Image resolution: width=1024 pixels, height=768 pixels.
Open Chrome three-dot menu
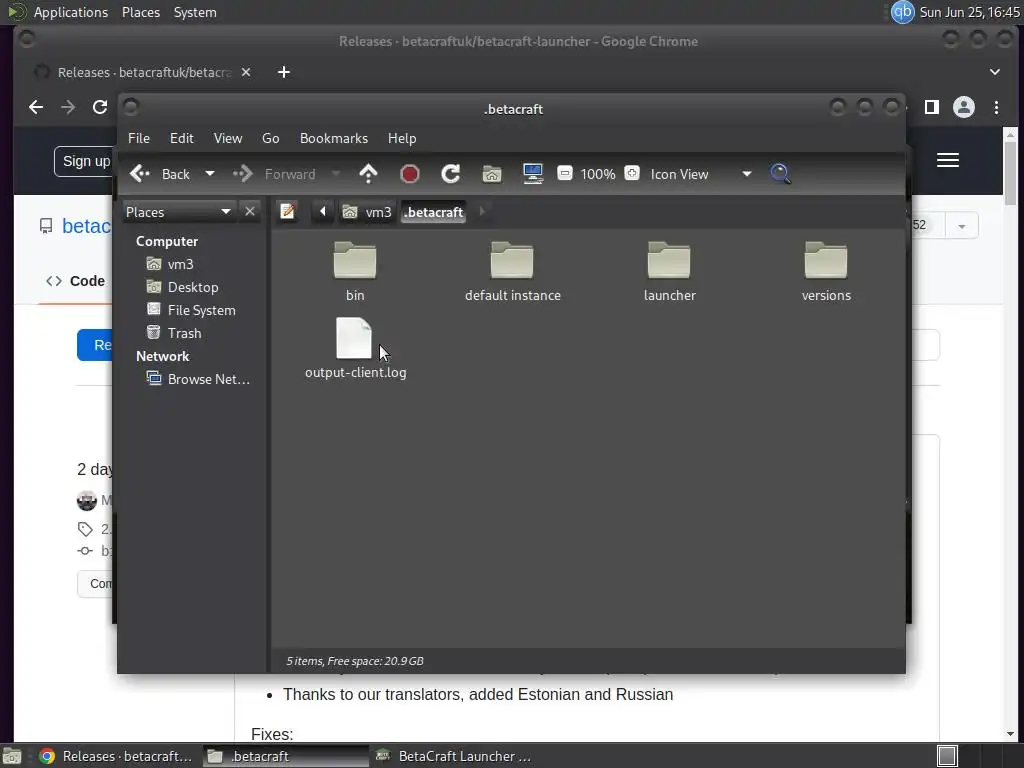coord(997,107)
